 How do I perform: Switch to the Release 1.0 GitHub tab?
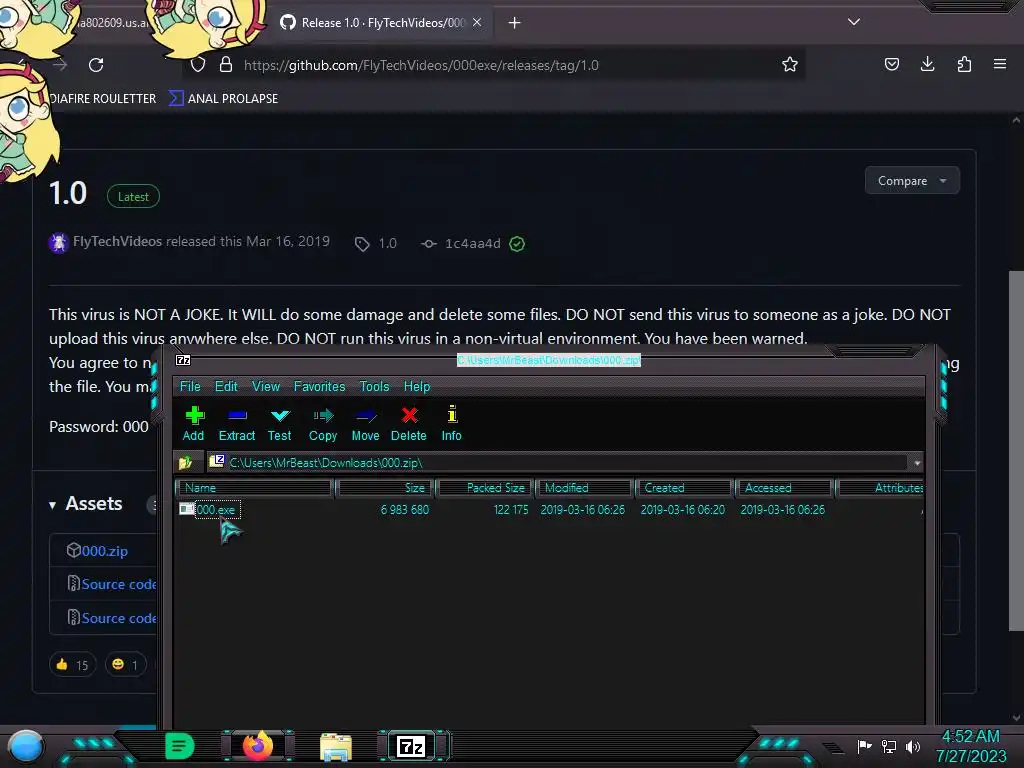click(382, 23)
